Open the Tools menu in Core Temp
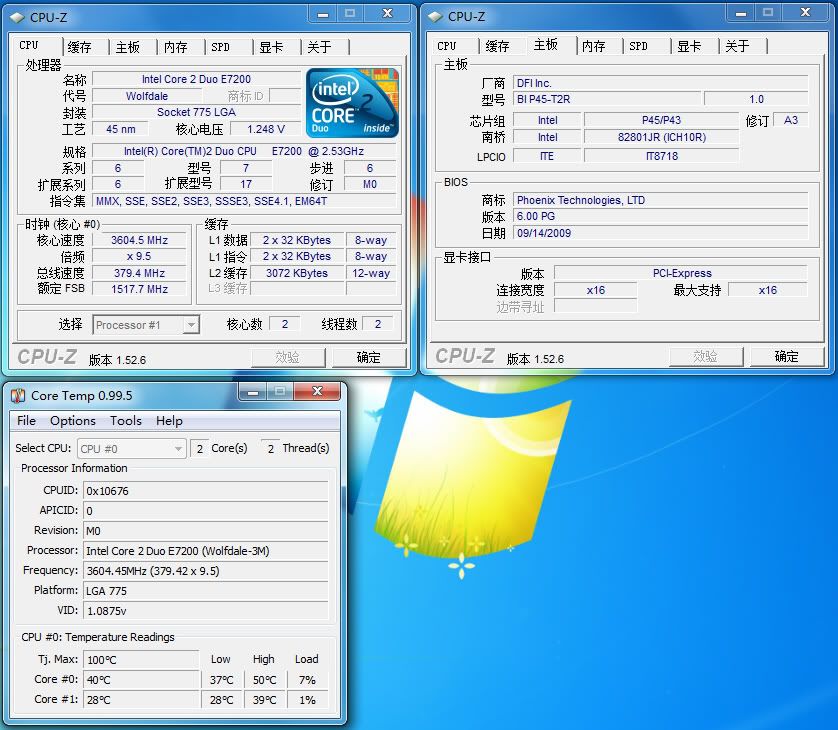 (x=126, y=421)
